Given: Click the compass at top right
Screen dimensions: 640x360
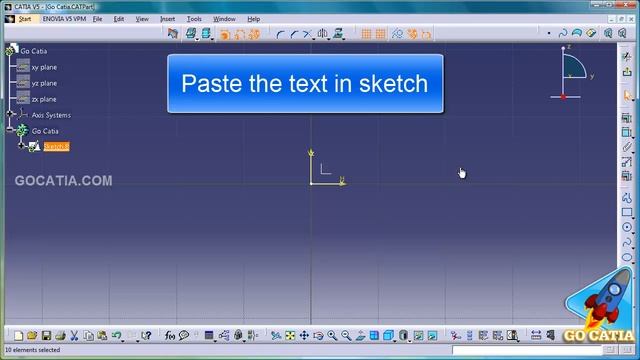Looking at the screenshot, I should coord(572,73).
